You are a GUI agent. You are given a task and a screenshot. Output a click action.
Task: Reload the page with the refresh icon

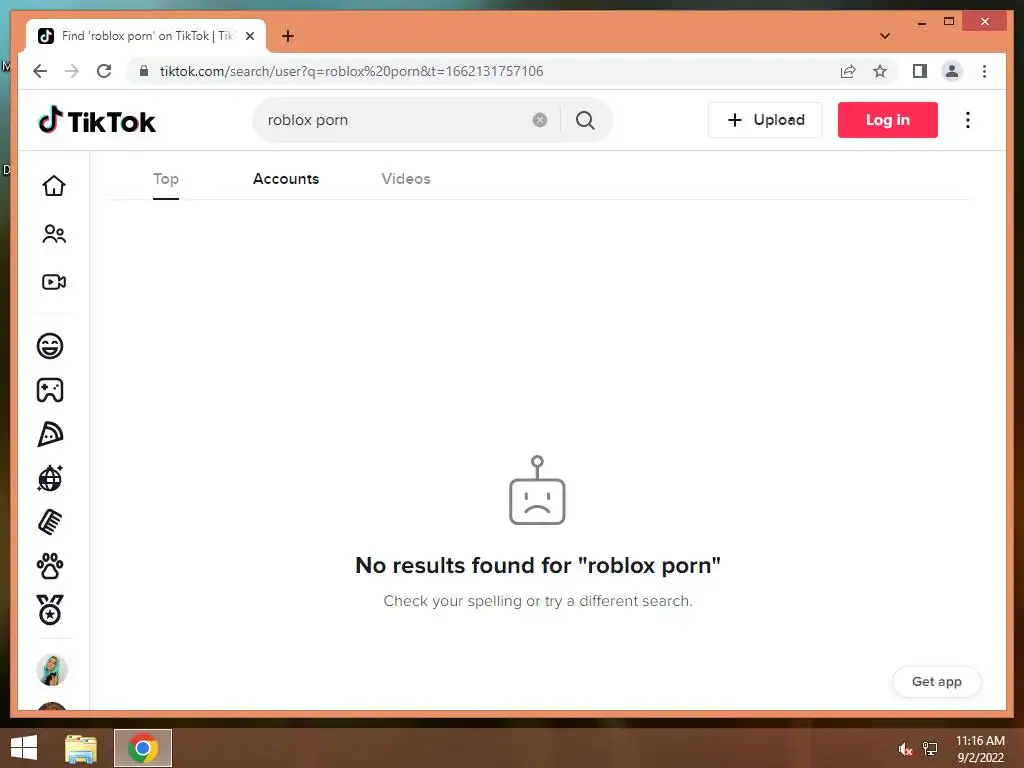pyautogui.click(x=104, y=71)
